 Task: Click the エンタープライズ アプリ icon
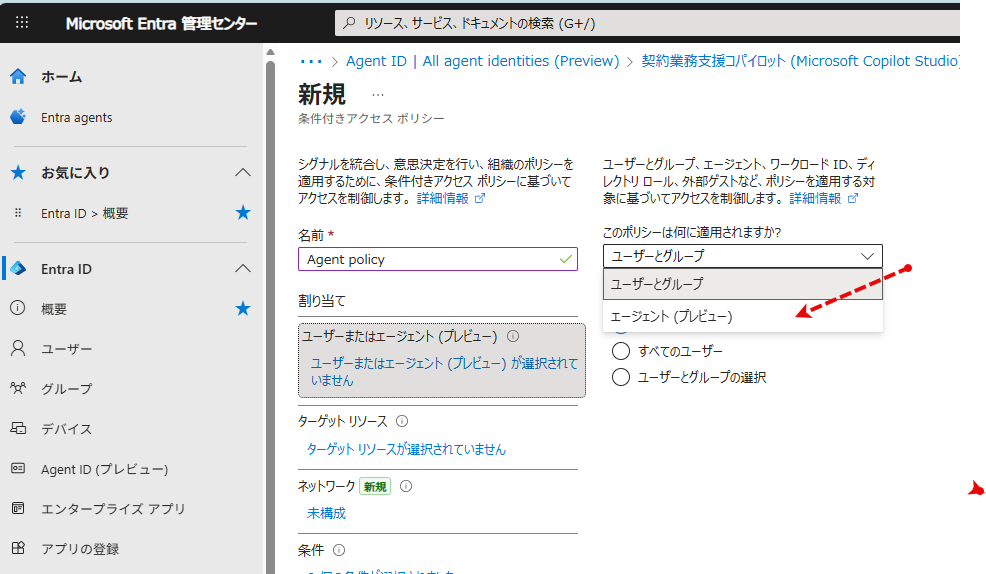click(x=18, y=508)
